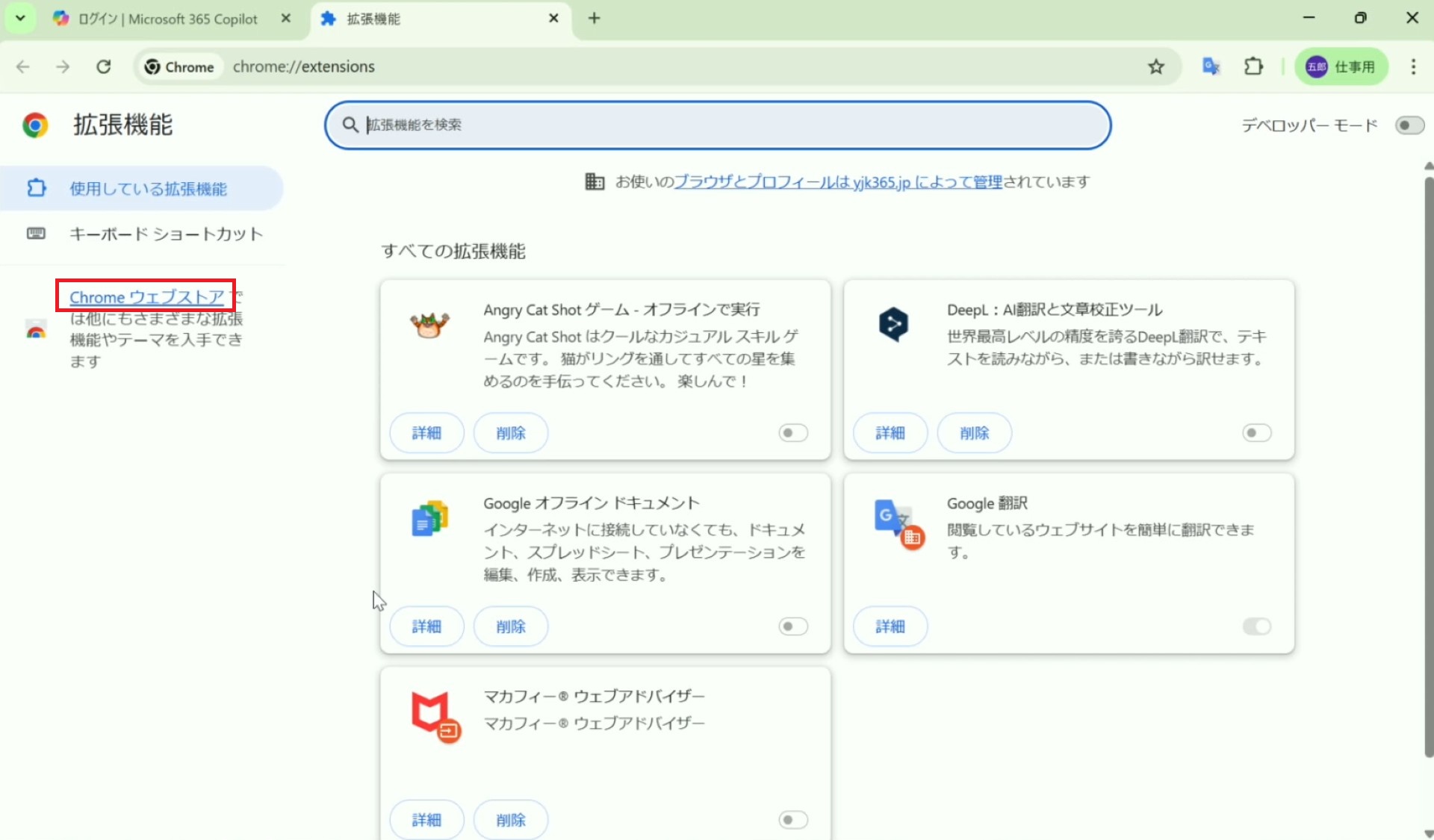Toggle the DeepL extension on
Image resolution: width=1434 pixels, height=840 pixels.
[x=1256, y=433]
